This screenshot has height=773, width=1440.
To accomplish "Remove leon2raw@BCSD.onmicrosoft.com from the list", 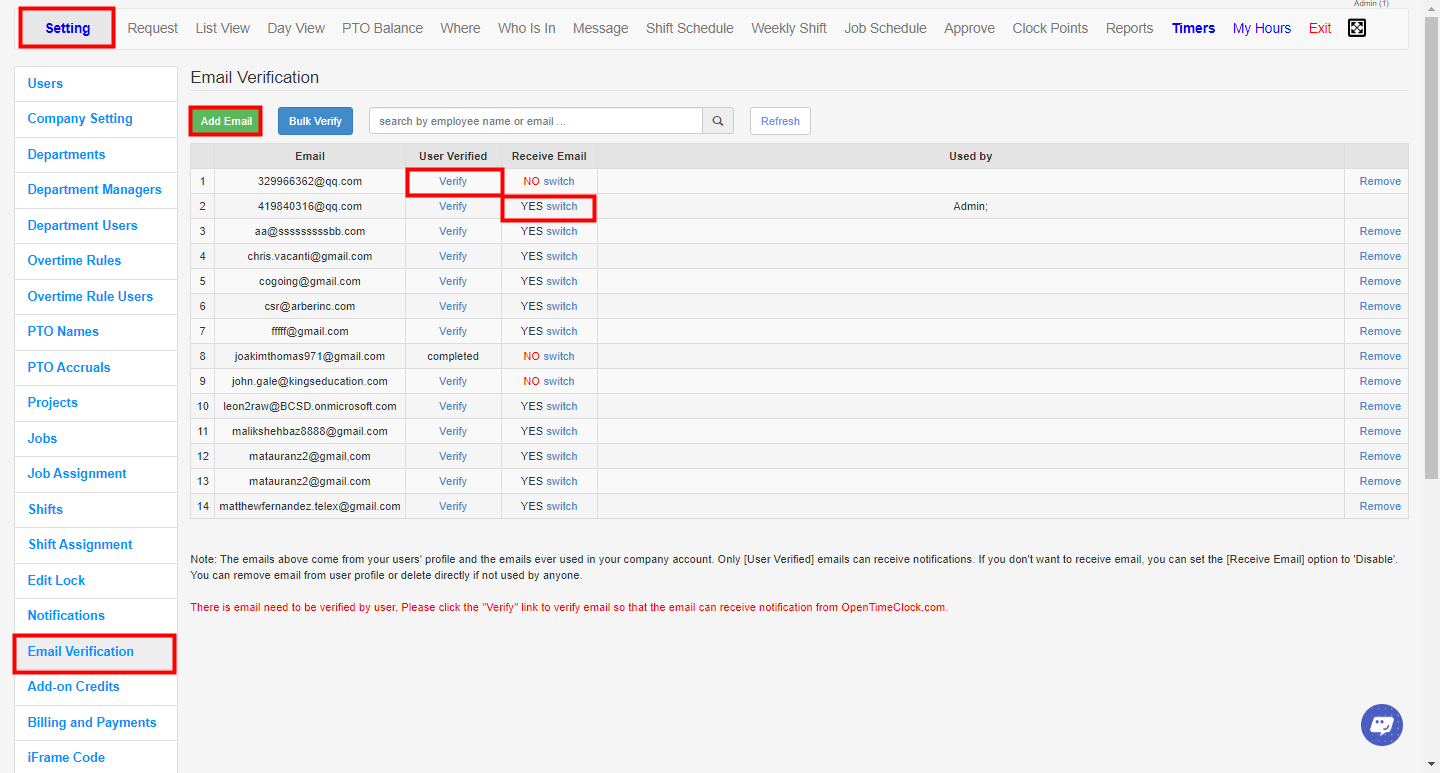I will pyautogui.click(x=1379, y=406).
